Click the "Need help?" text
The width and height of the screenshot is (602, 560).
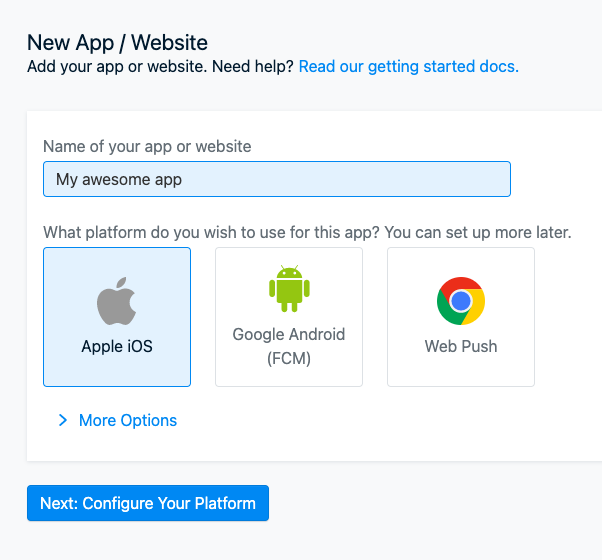[253, 66]
